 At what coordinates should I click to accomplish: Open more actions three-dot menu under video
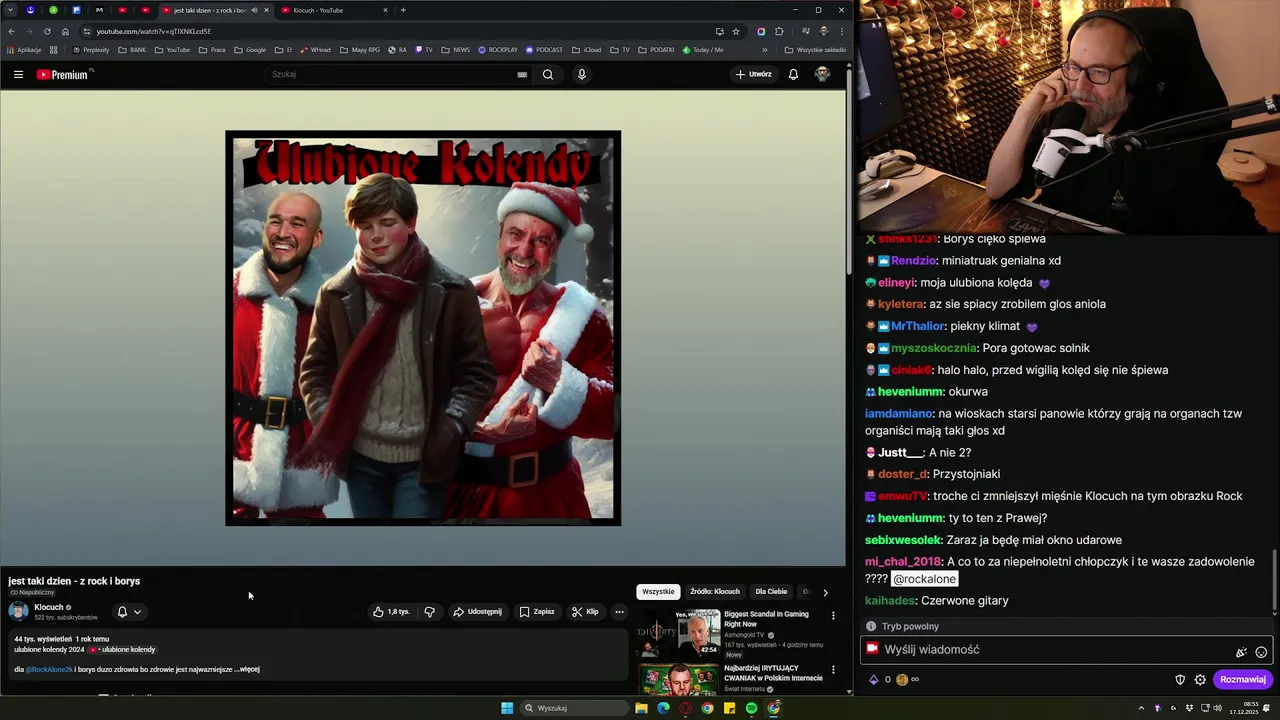click(619, 612)
